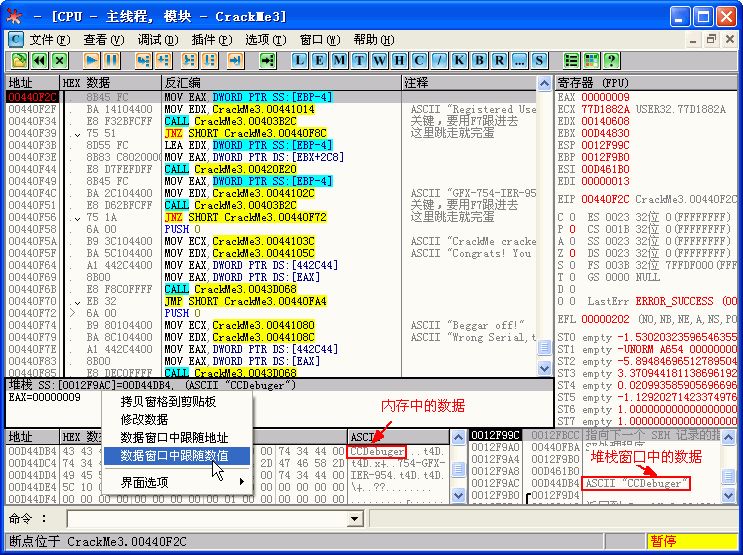743x555 pixels.
Task: Open Executable modules with E icon
Action: coord(319,61)
